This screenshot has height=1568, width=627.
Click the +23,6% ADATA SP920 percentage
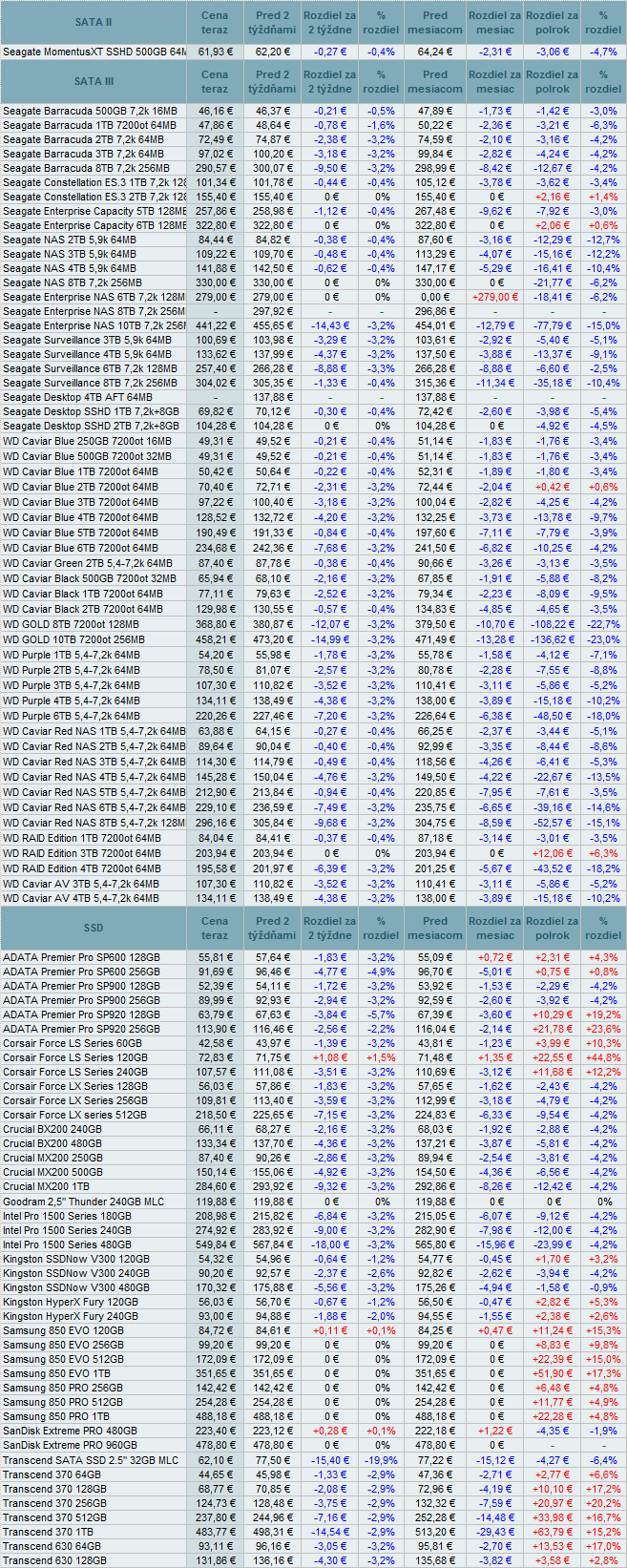pyautogui.click(x=603, y=1029)
